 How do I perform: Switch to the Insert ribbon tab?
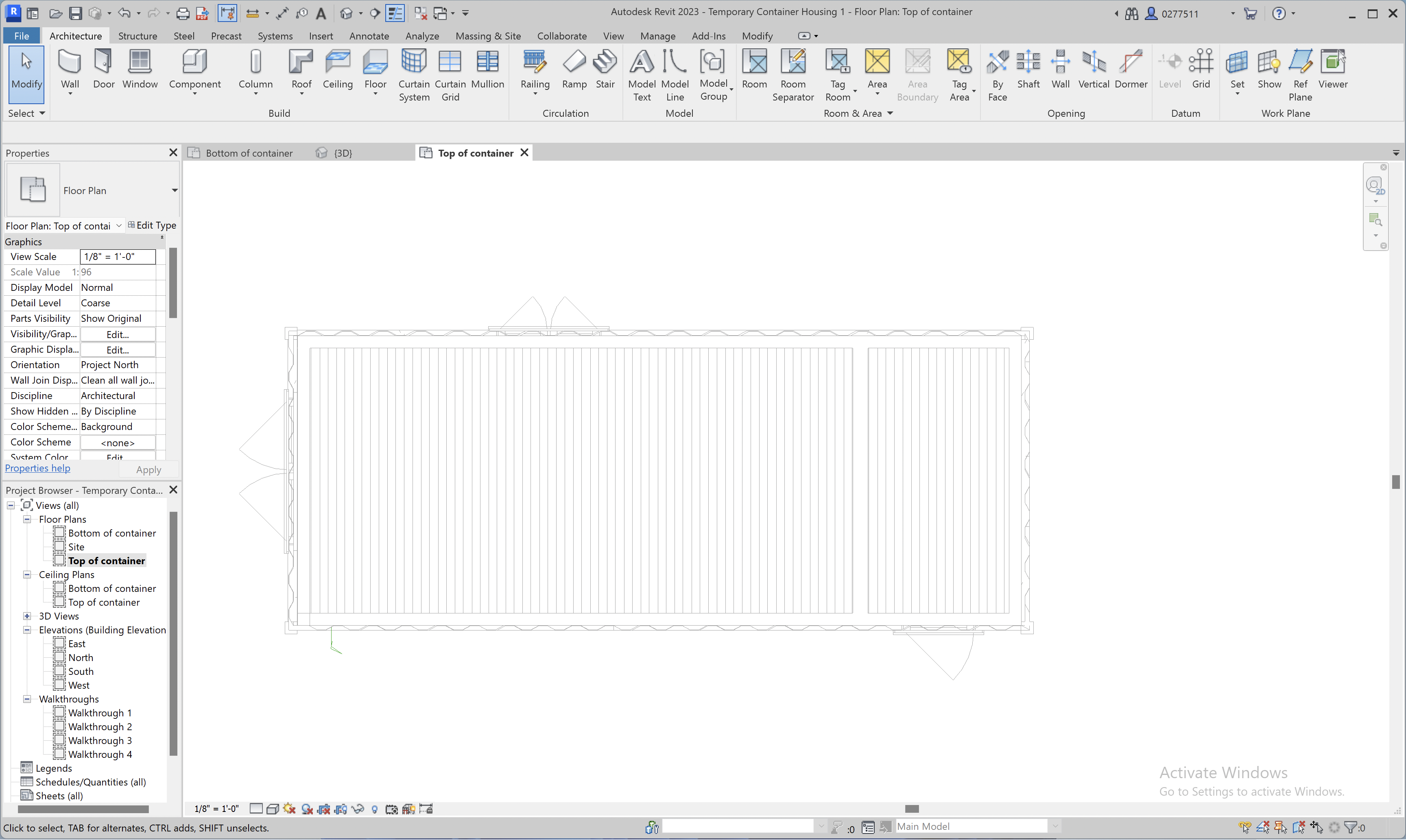(320, 36)
